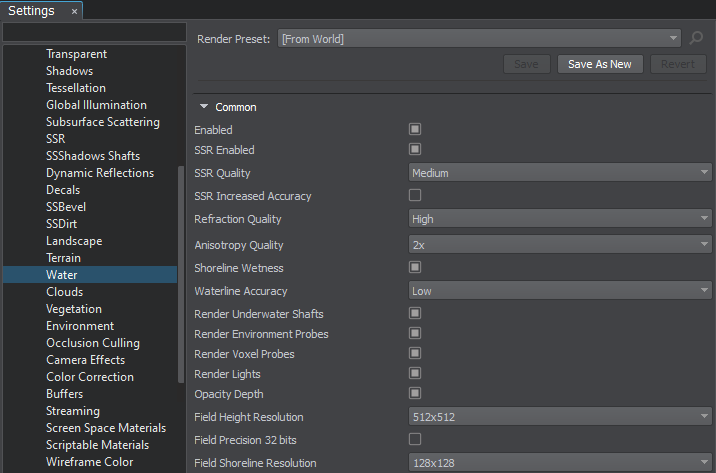Select Global Illumination in the settings list

pos(96,105)
